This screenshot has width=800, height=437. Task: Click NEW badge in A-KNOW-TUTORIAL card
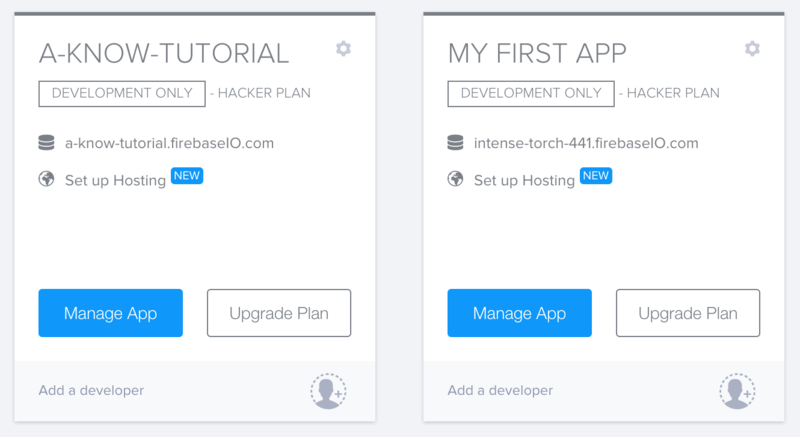click(x=187, y=176)
